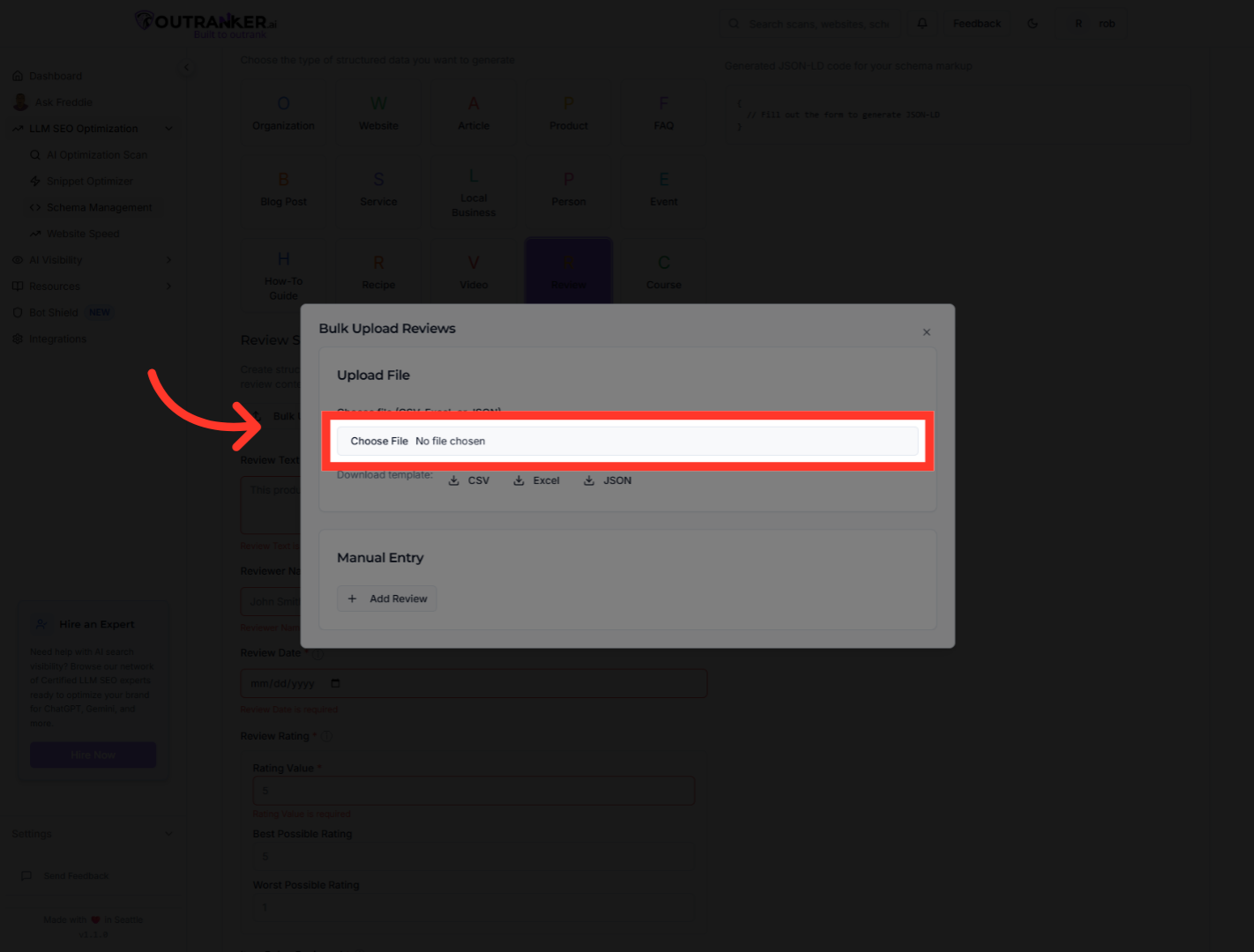Screen dimensions: 1254x952
Task: Collapse the sidebar with the chevron arrow
Action: (x=186, y=67)
